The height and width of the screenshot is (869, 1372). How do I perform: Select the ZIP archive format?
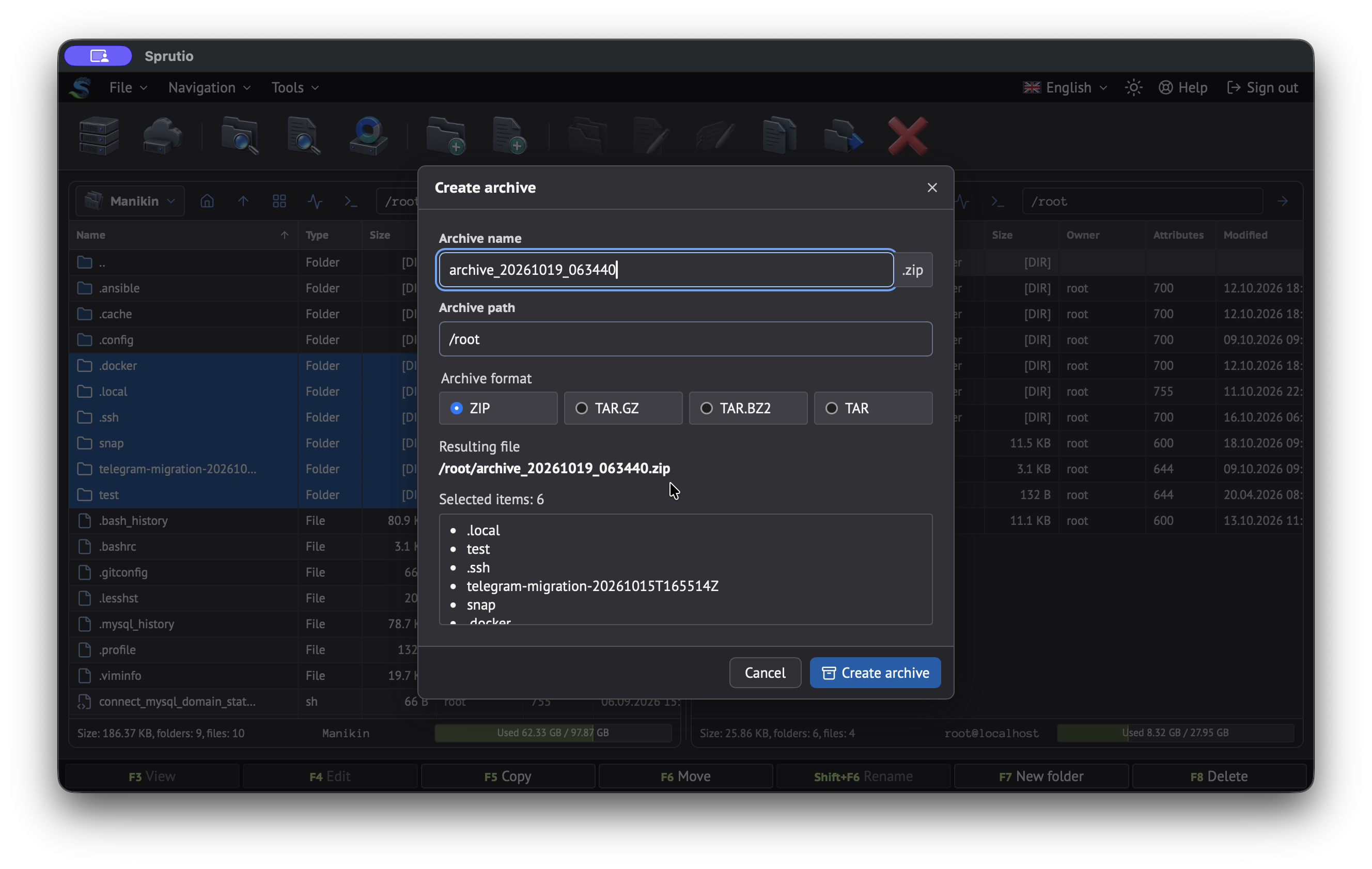tap(498, 408)
